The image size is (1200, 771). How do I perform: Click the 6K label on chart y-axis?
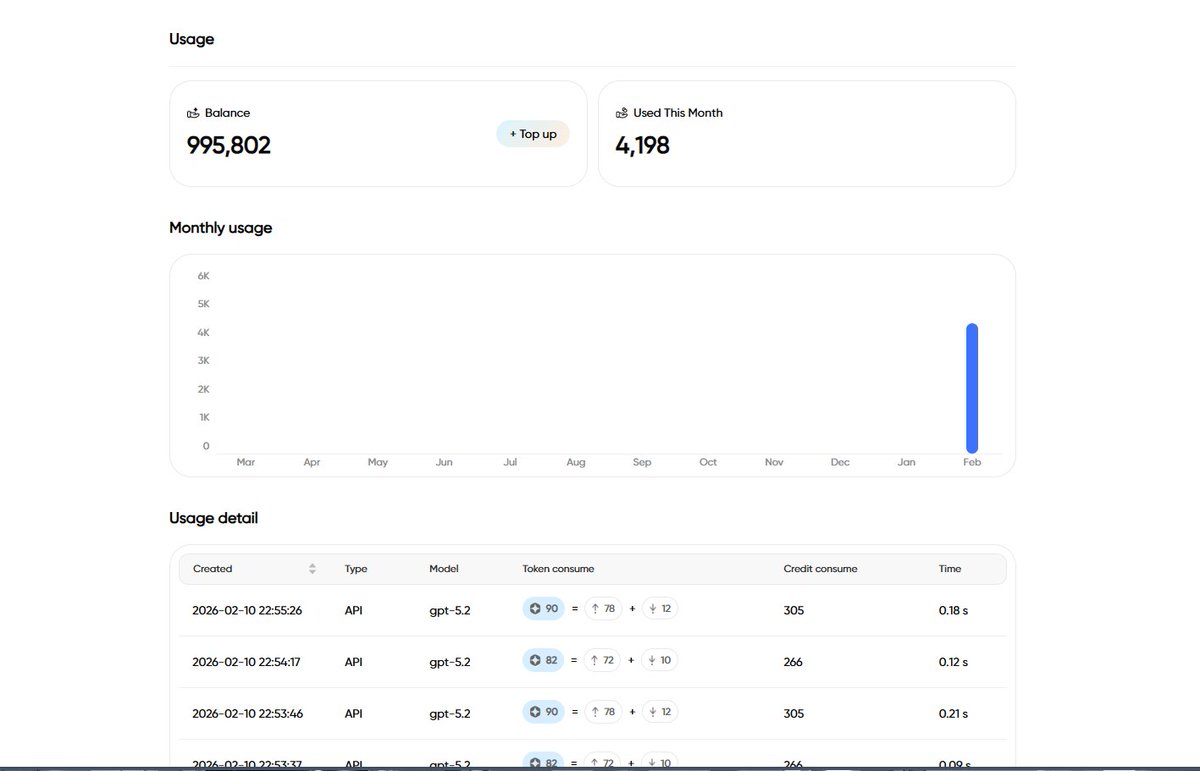coord(203,275)
